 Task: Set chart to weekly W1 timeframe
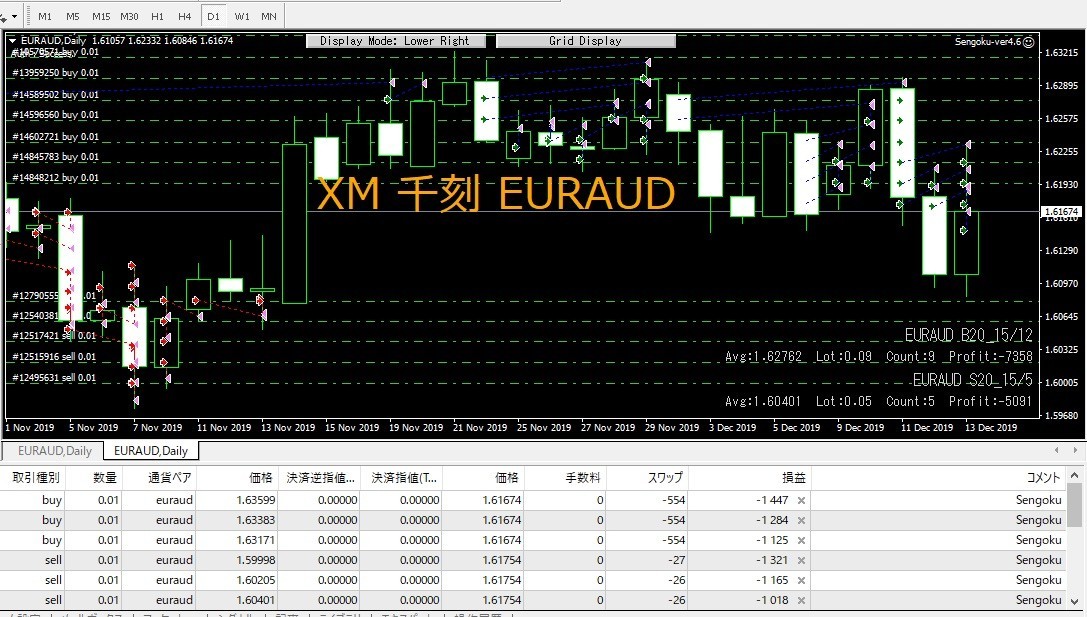(242, 16)
